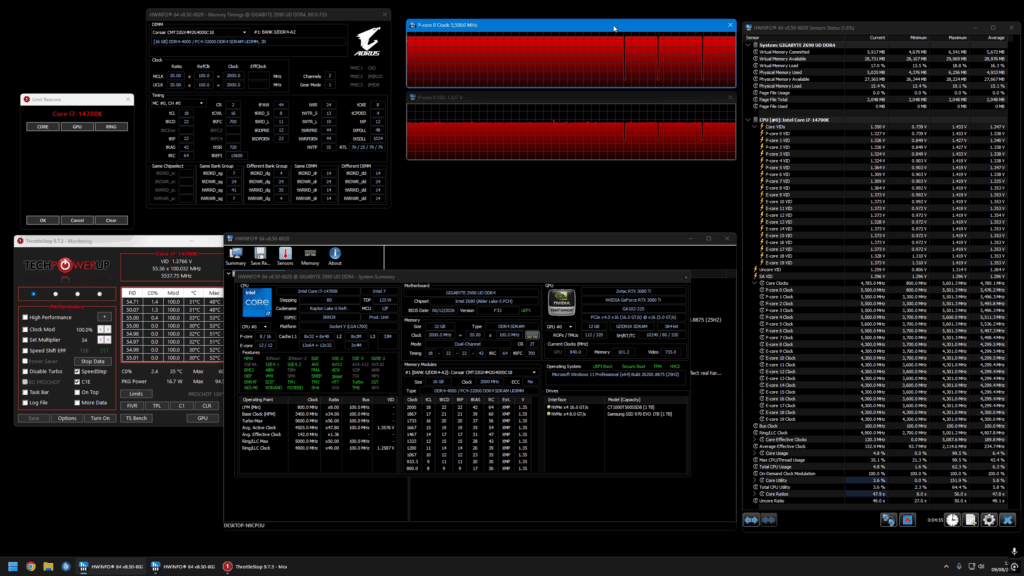Image resolution: width=1024 pixels, height=576 pixels.
Task: Open CPU #0 selector dropdown
Action: (255, 327)
